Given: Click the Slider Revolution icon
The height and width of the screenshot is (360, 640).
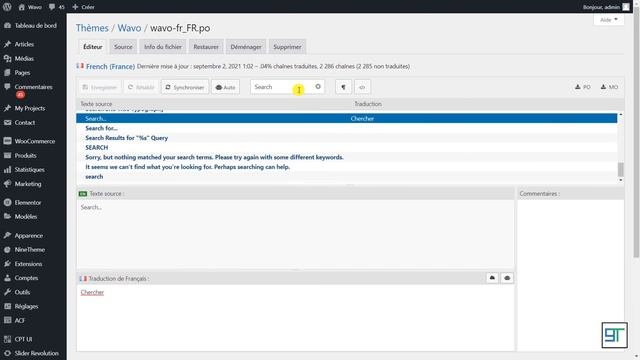Looking at the screenshot, I should 7,353.
